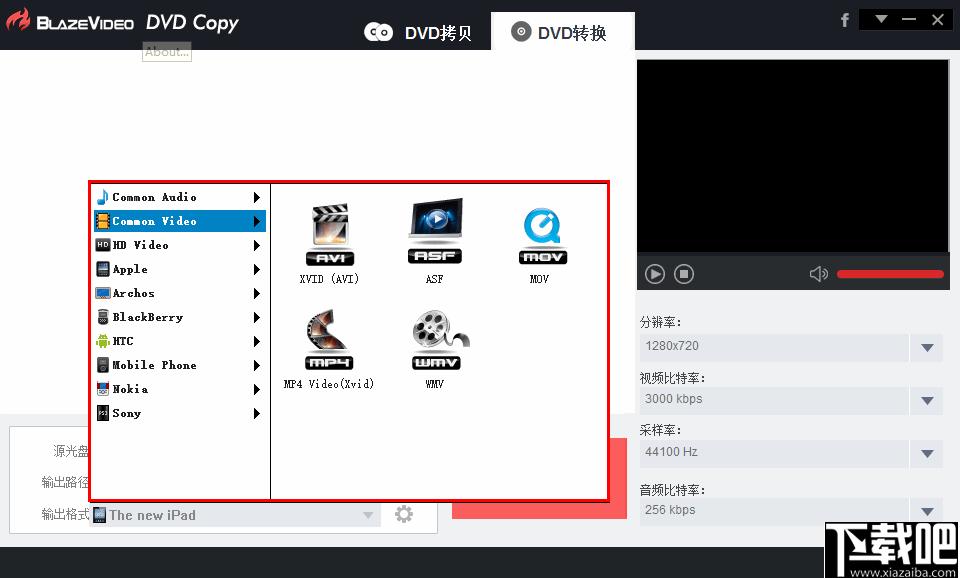Choose the WMV film reel icon
Screen dimensions: 960x578
(x=440, y=340)
